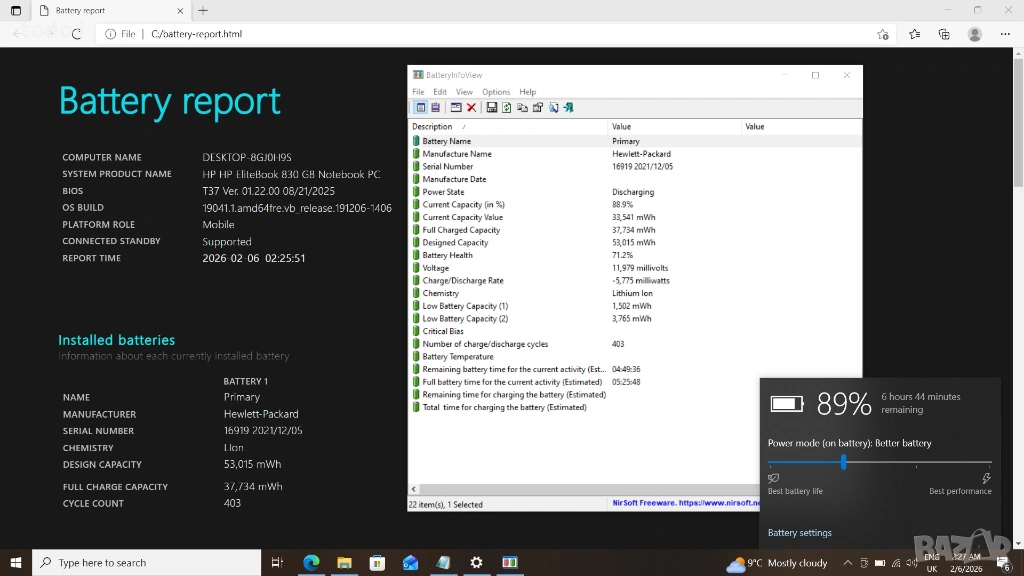1024x576 pixels.
Task: Open Settings gear from the taskbar
Action: tap(476, 563)
